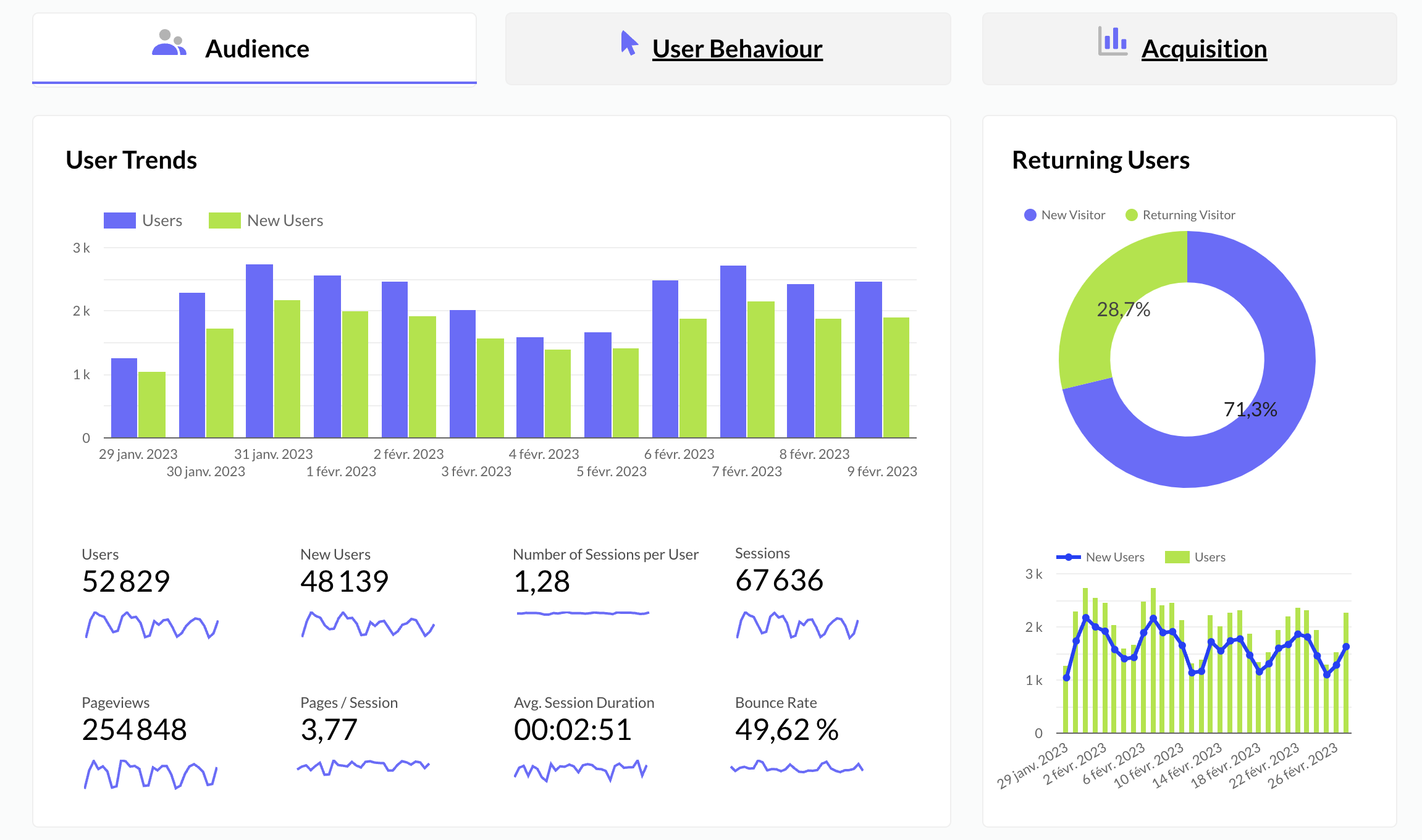Click the Audience people icon

point(169,44)
